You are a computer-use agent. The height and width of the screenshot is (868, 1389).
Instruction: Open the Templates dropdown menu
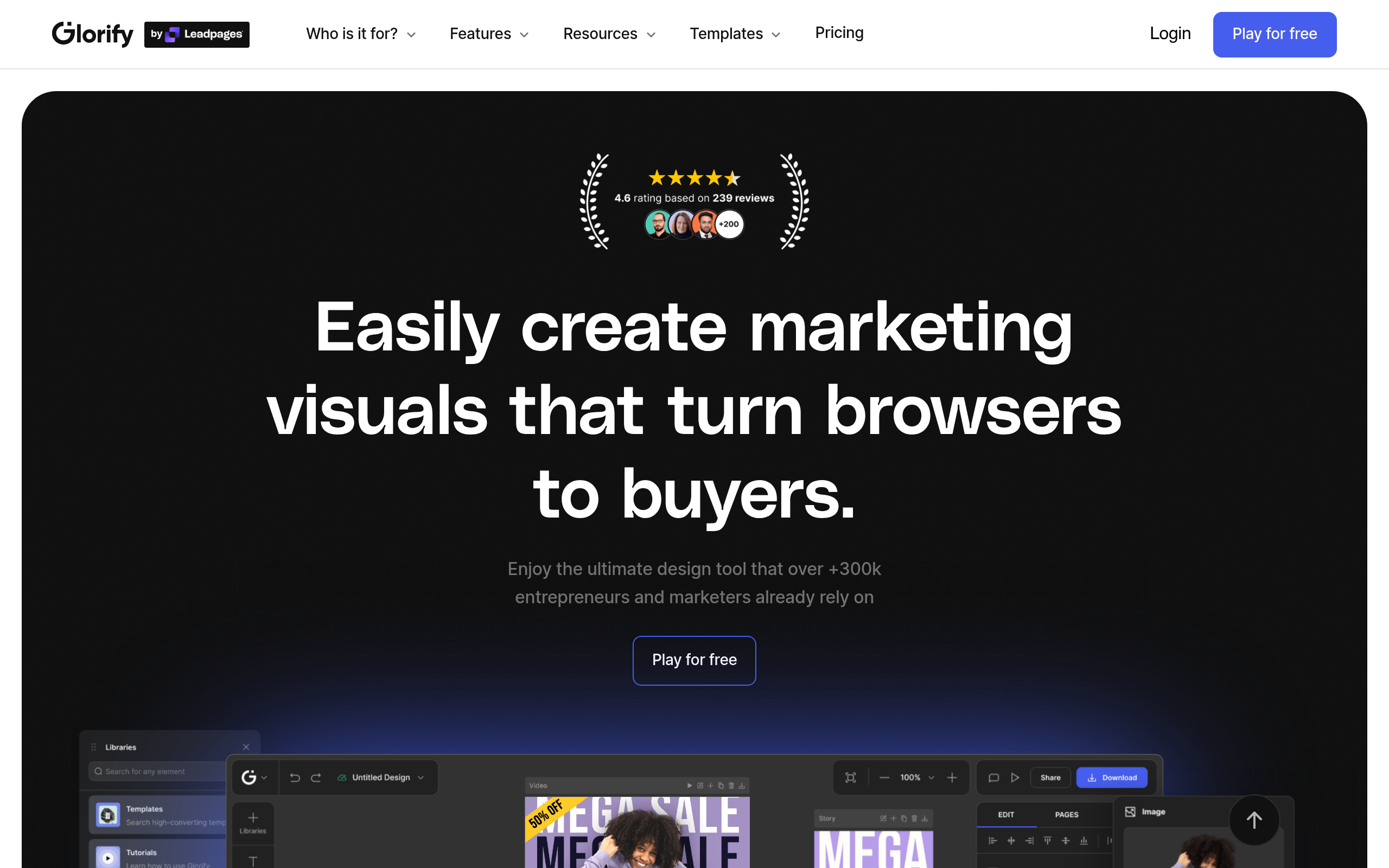(736, 34)
